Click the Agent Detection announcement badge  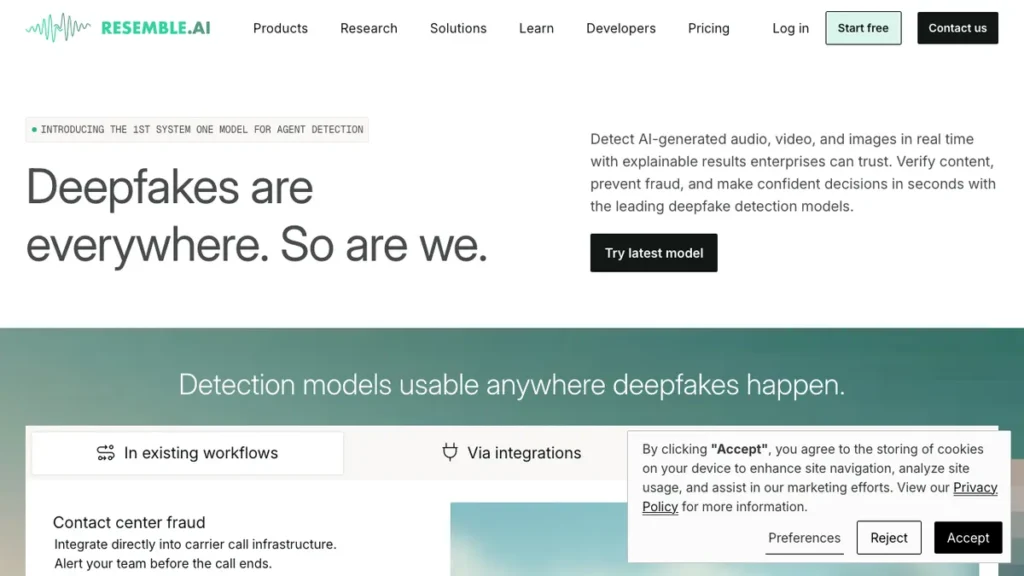click(197, 129)
